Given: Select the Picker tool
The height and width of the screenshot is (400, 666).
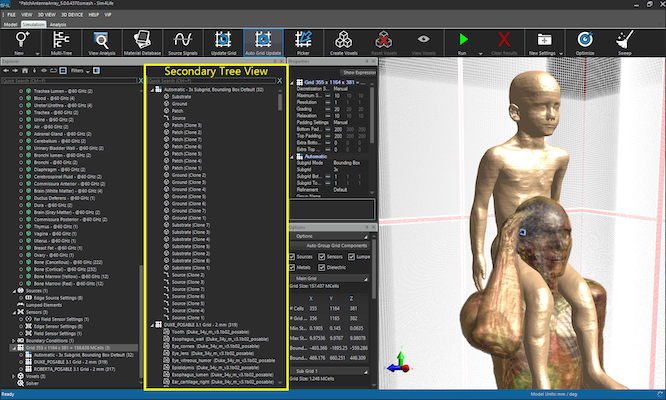Looking at the screenshot, I should pyautogui.click(x=303, y=40).
